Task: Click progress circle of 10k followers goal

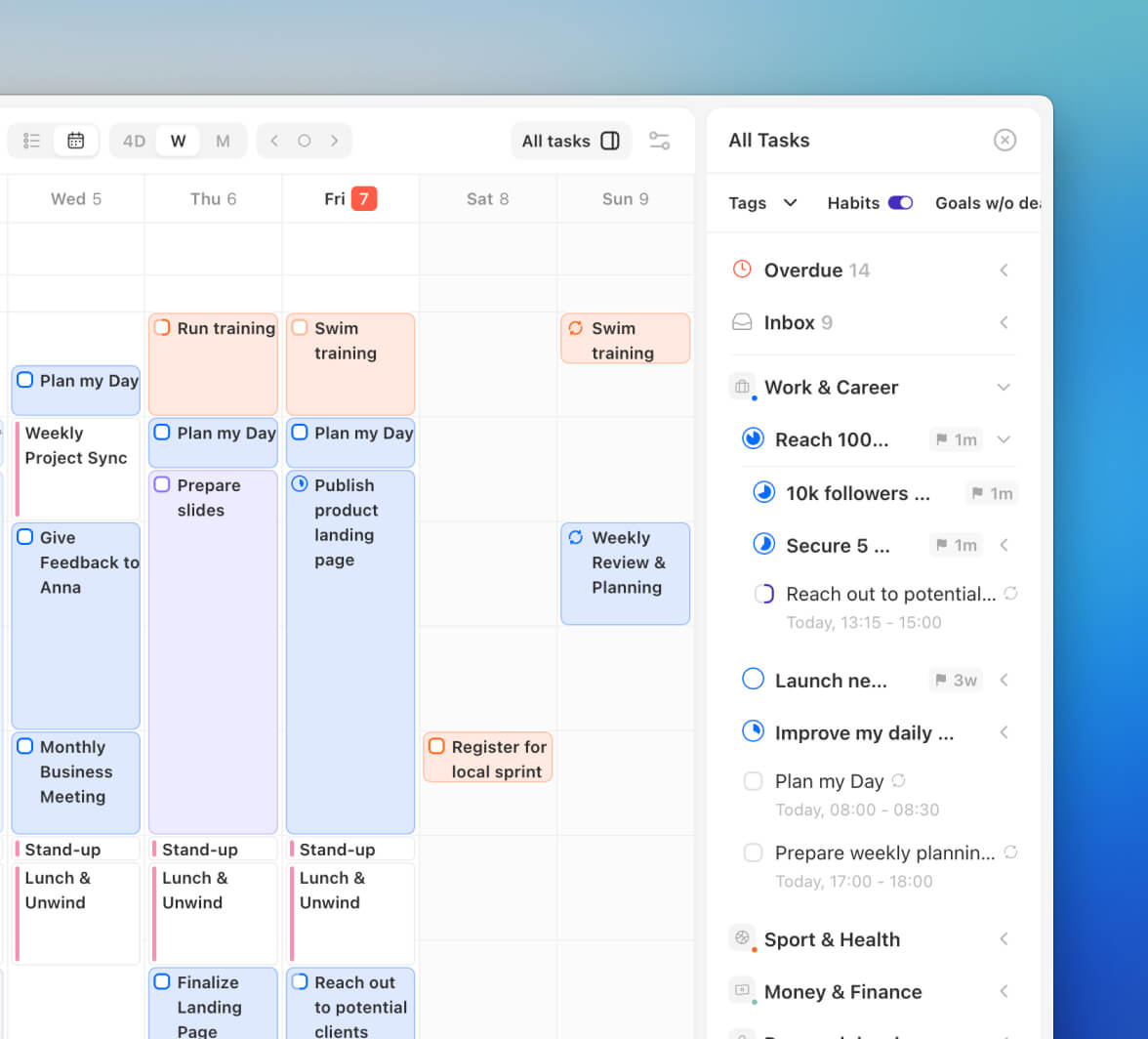Action: pos(763,492)
